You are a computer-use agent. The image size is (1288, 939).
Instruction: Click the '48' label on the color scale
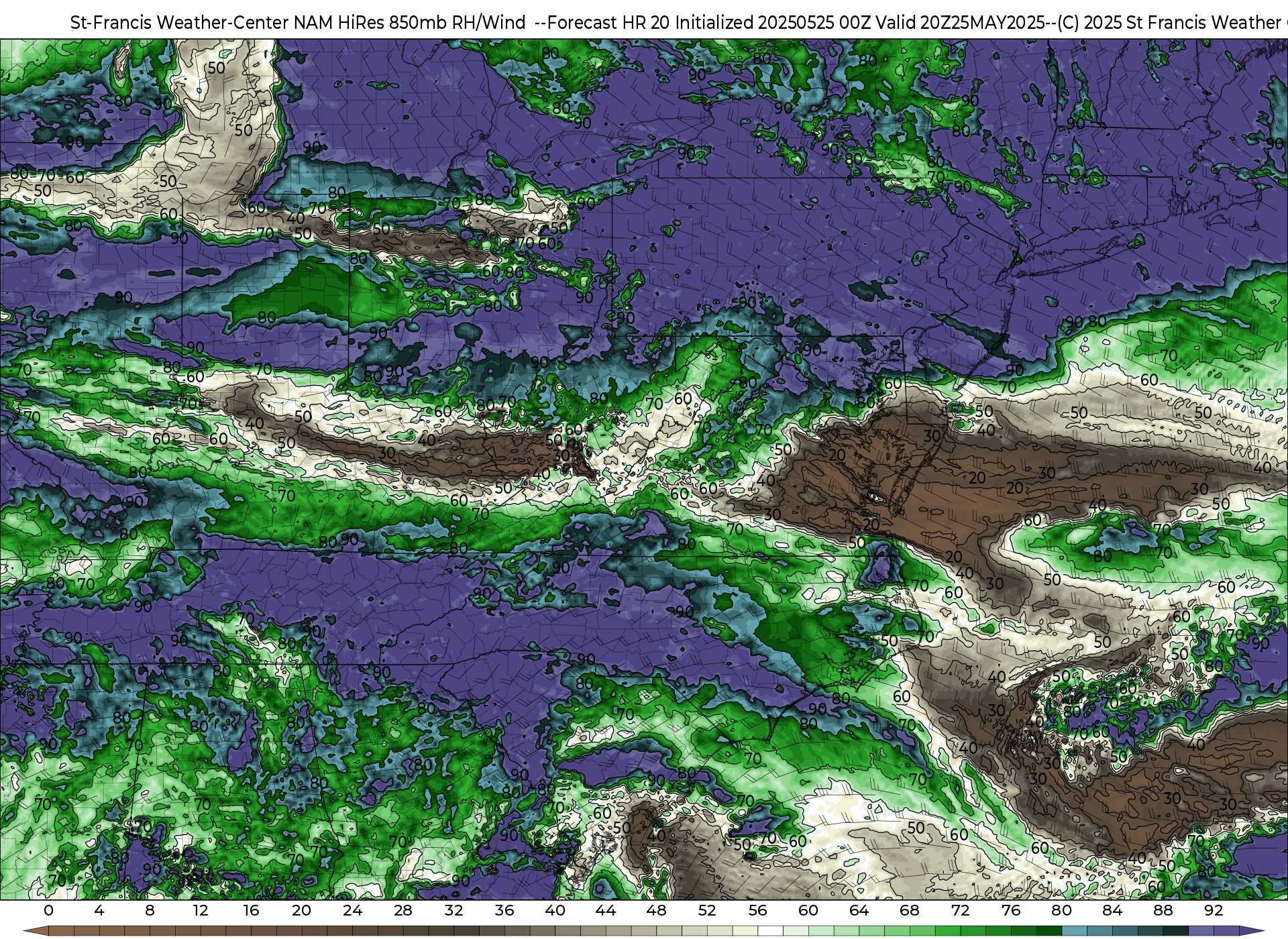pos(657,910)
